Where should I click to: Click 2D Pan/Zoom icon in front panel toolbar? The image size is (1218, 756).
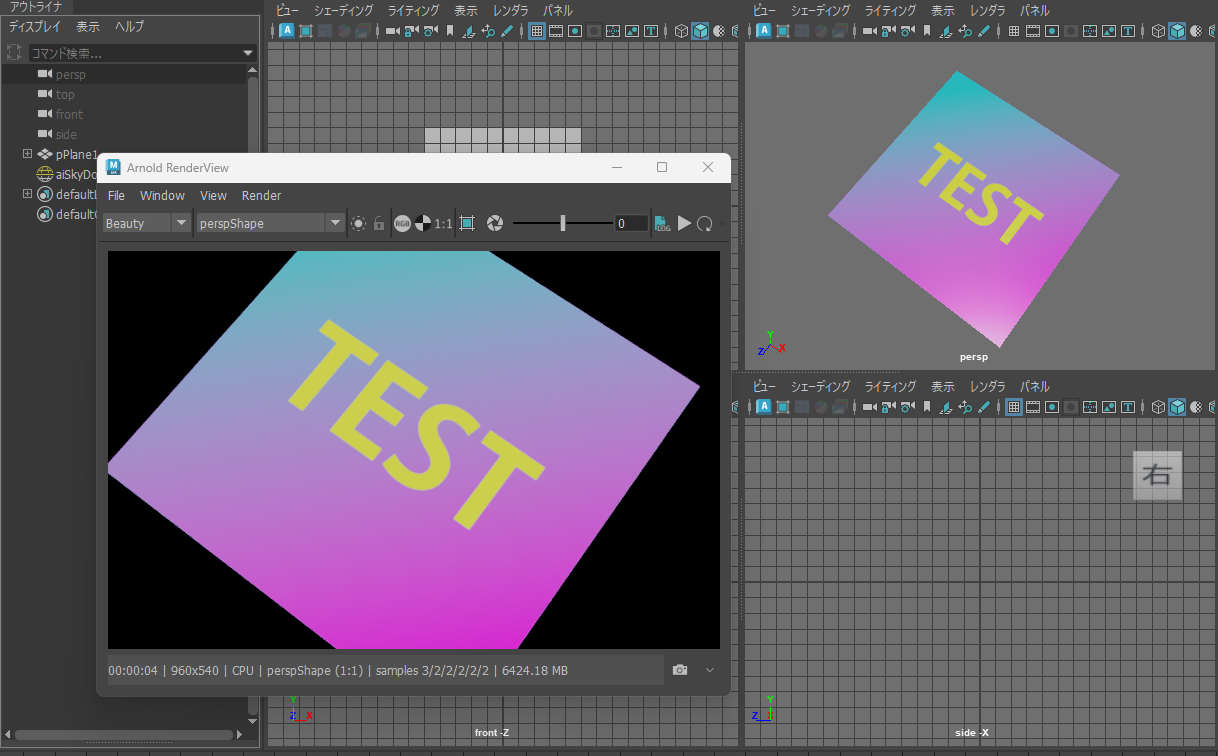coord(487,31)
